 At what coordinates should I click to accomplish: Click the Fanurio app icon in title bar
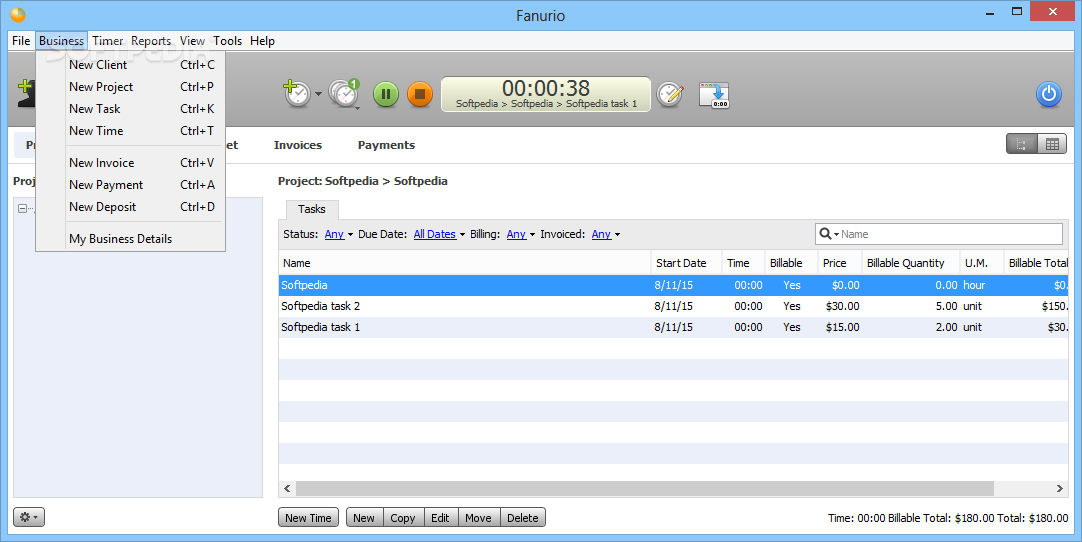pyautogui.click(x=18, y=14)
